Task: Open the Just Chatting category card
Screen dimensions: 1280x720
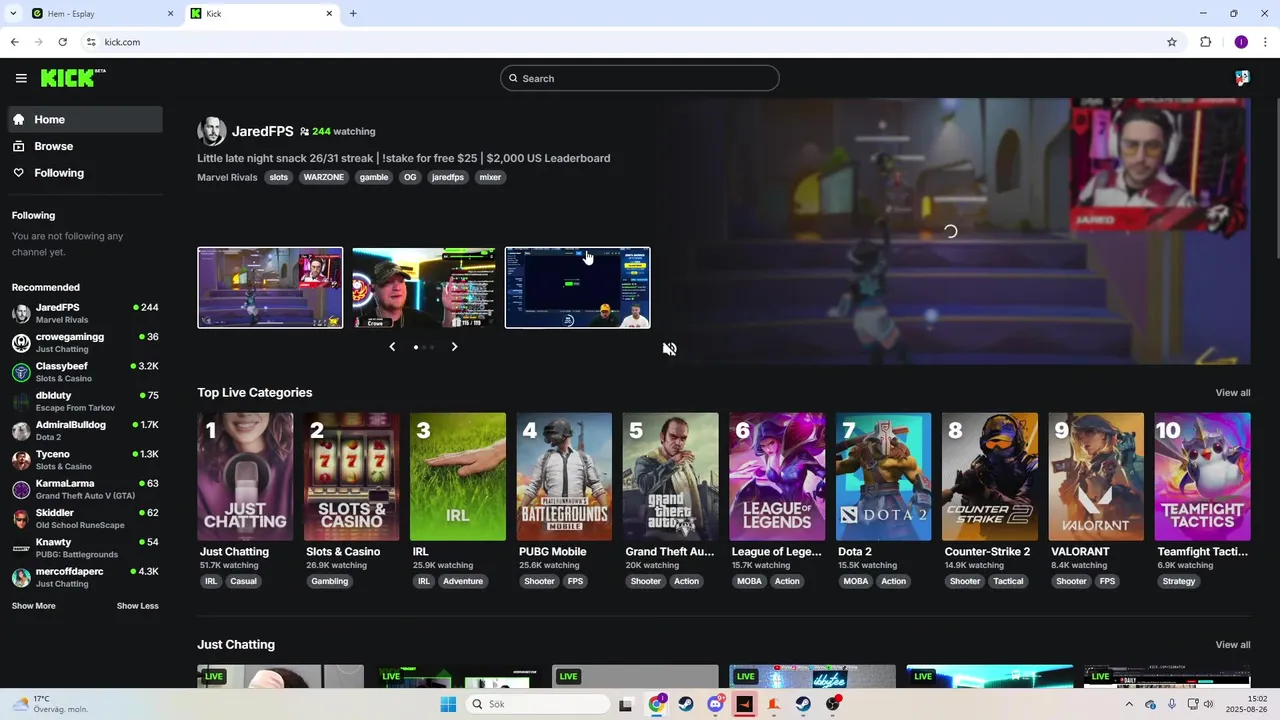Action: coord(245,477)
